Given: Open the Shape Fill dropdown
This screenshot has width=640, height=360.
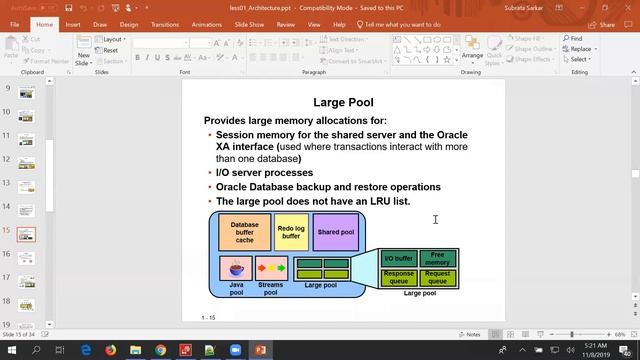Looking at the screenshot, I should click(x=525, y=38).
